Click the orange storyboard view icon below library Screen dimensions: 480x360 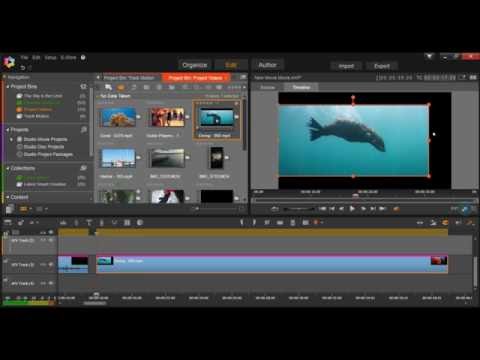pos(23,209)
